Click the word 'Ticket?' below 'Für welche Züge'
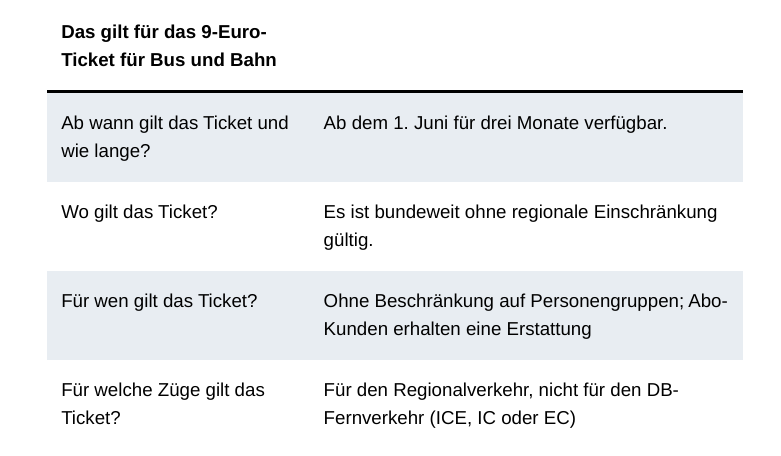The height and width of the screenshot is (456, 781). (91, 418)
